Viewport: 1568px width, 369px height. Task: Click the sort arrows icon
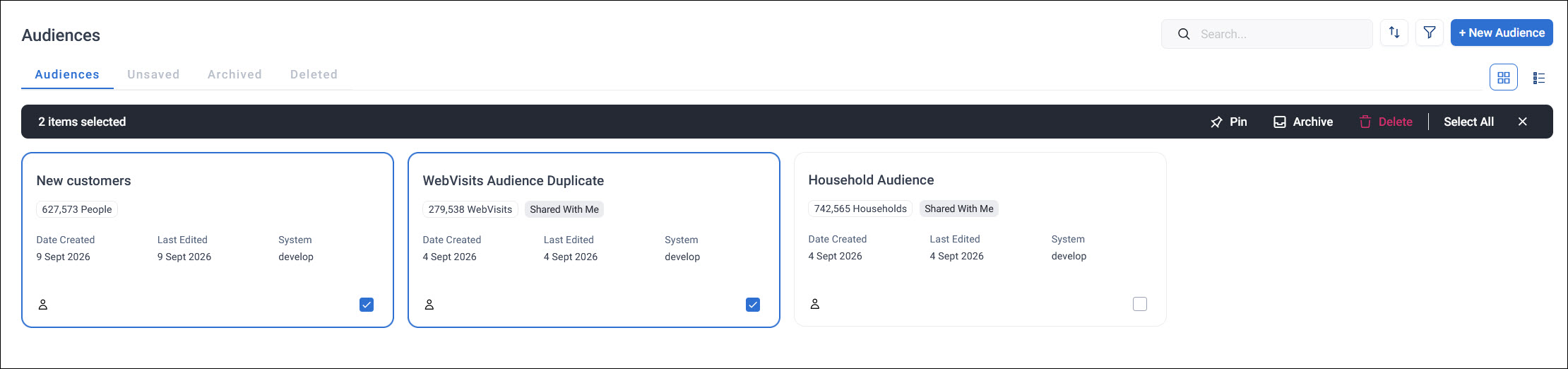pos(1394,33)
